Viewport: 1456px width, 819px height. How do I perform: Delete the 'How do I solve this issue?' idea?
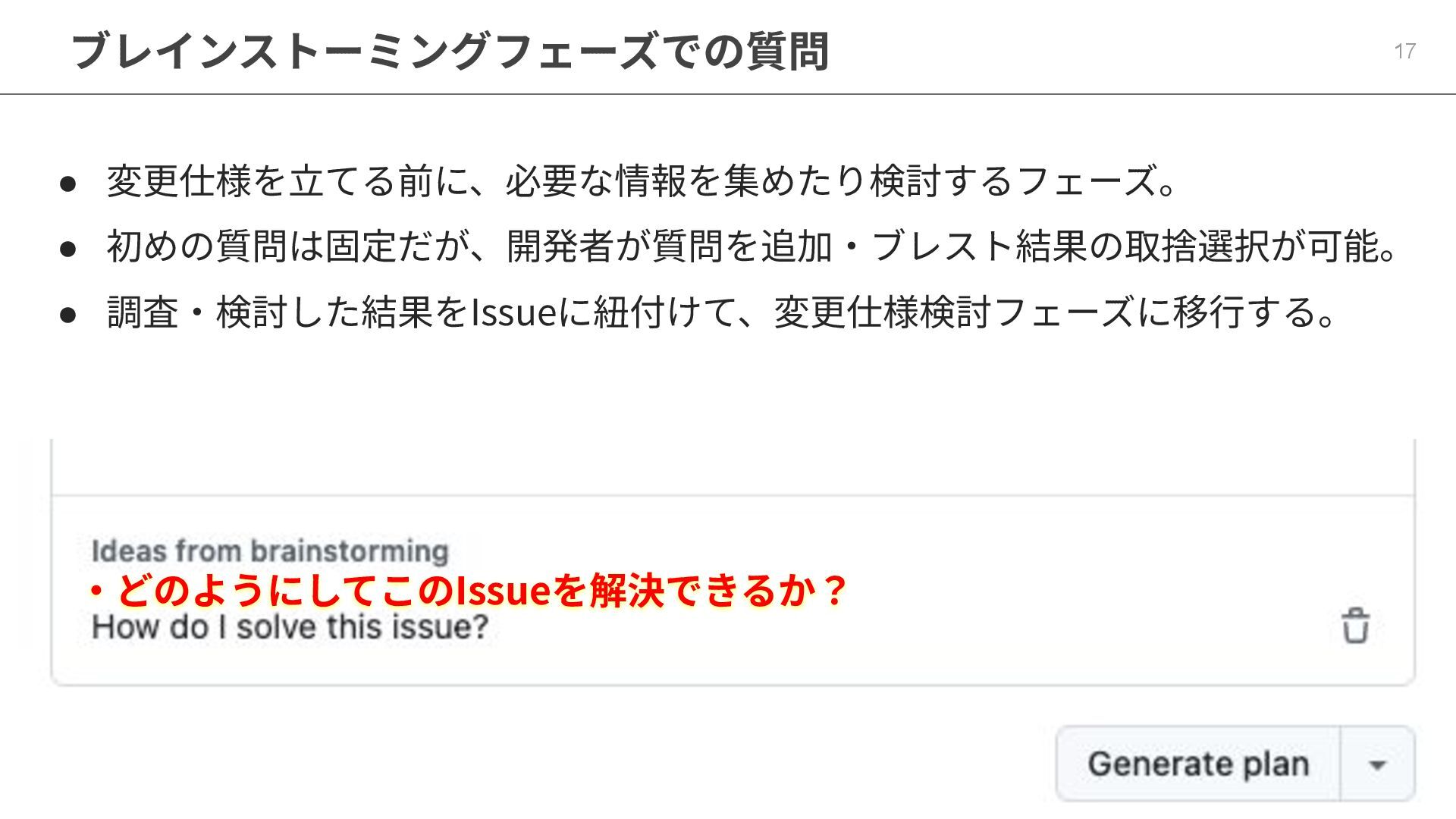(1355, 626)
